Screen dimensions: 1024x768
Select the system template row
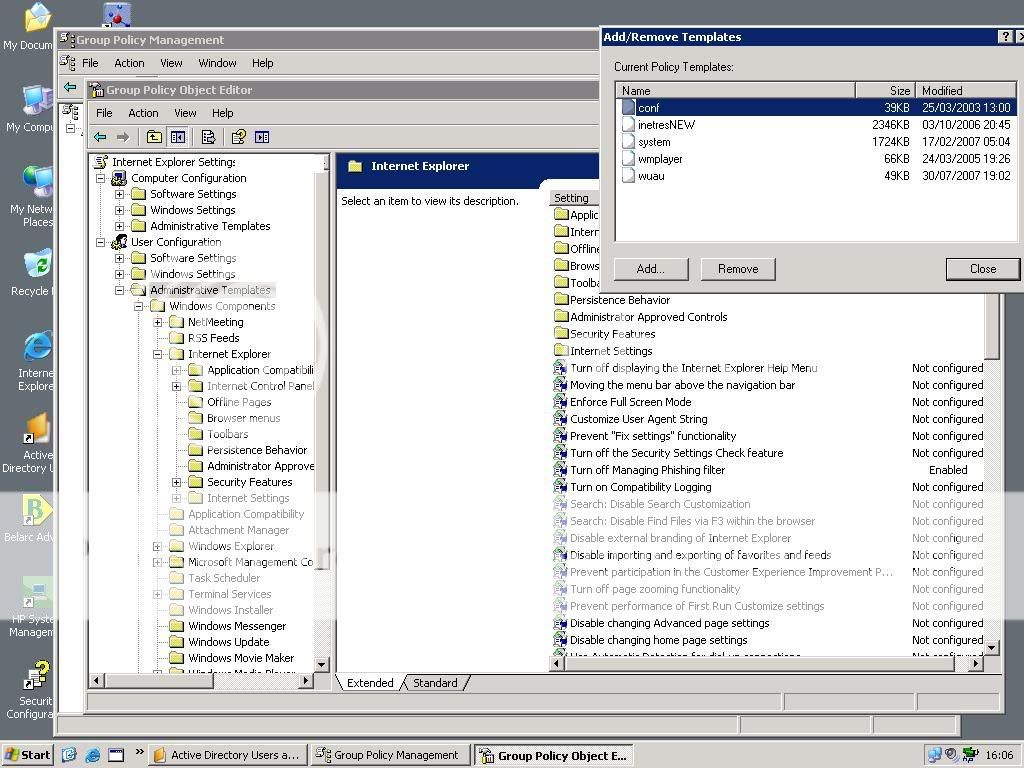point(816,142)
